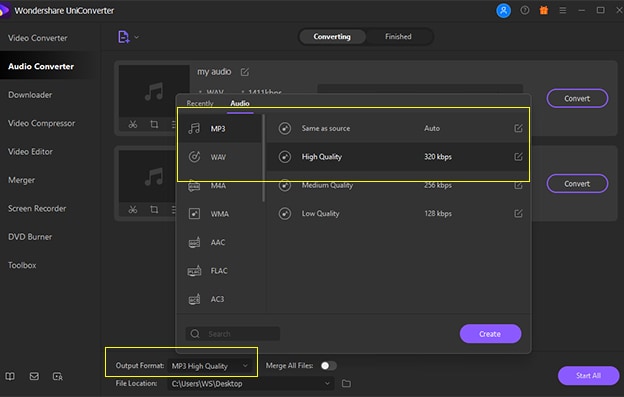624x397 pixels.
Task: Select first audio file thumbnail
Action: pyautogui.click(x=154, y=91)
